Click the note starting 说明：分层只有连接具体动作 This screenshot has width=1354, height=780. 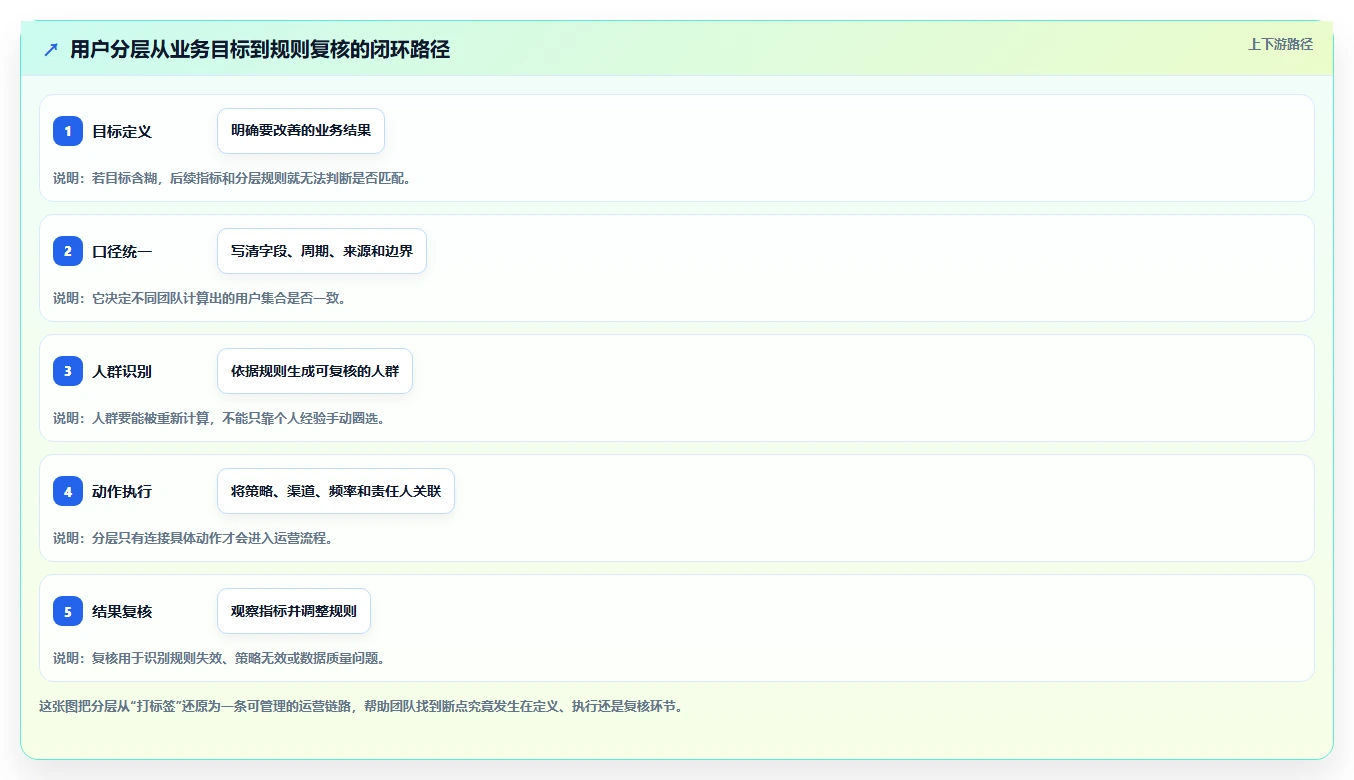(193, 538)
